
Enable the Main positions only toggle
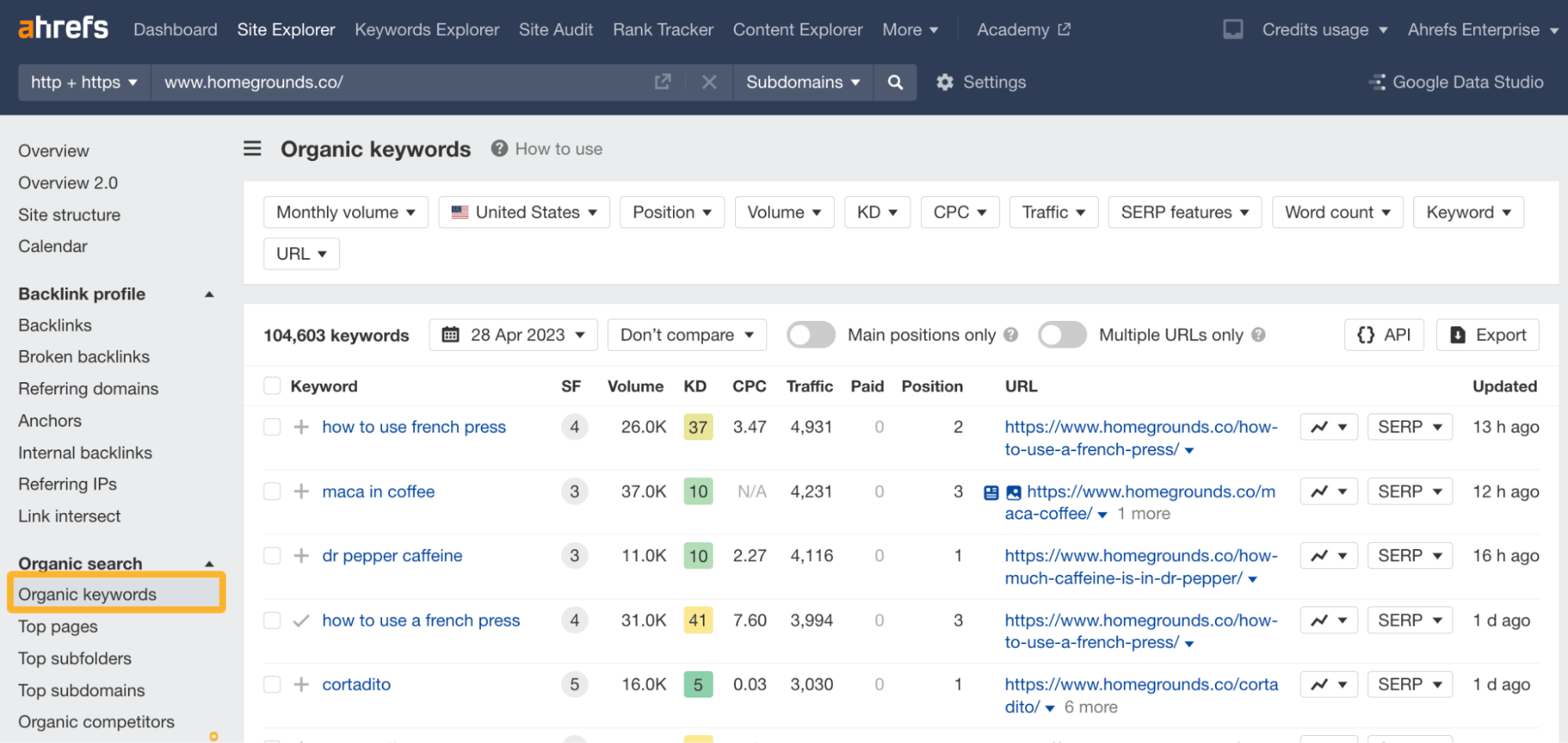point(810,334)
